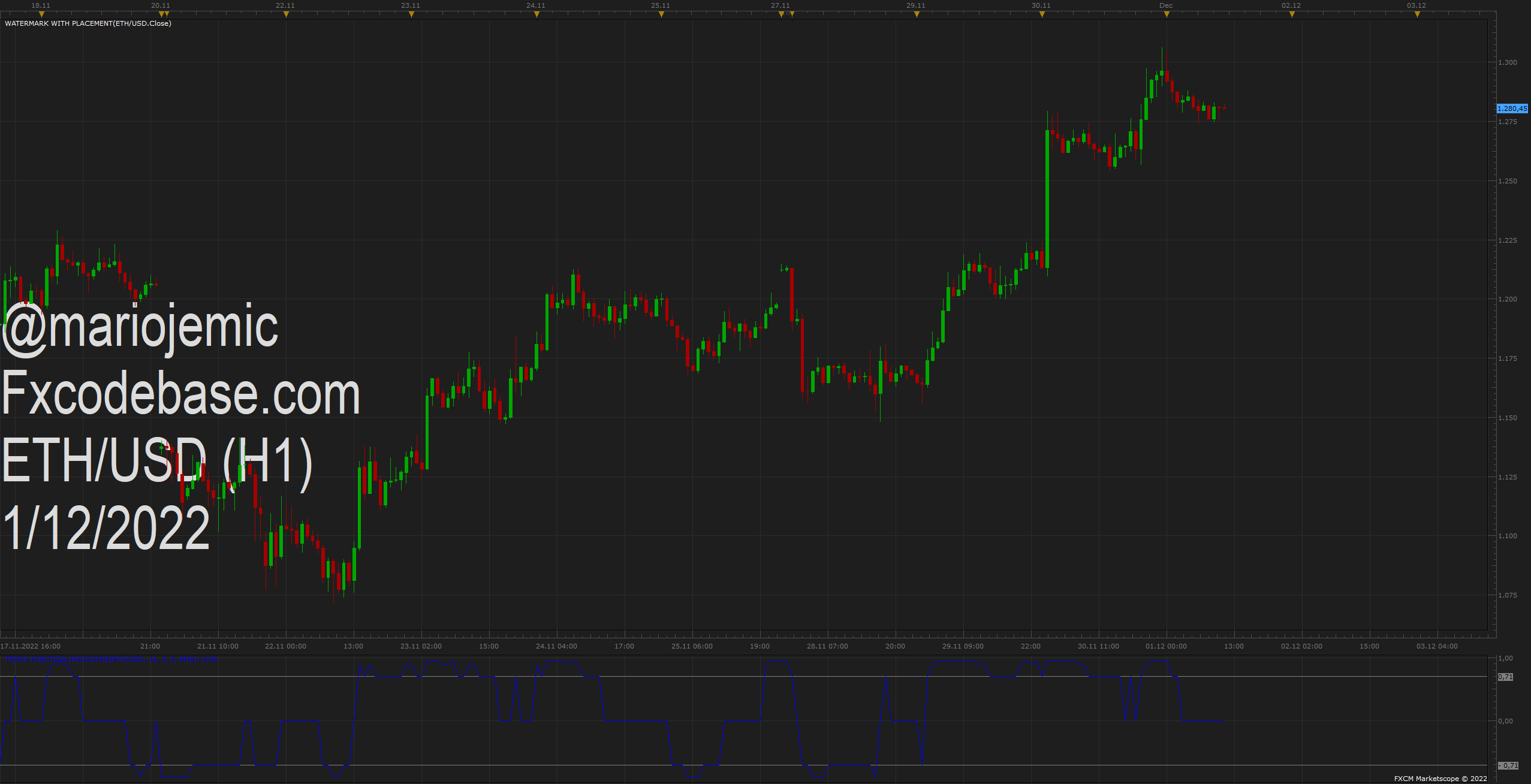
Task: Click the 21.11 10:00 time label
Action: tap(218, 646)
